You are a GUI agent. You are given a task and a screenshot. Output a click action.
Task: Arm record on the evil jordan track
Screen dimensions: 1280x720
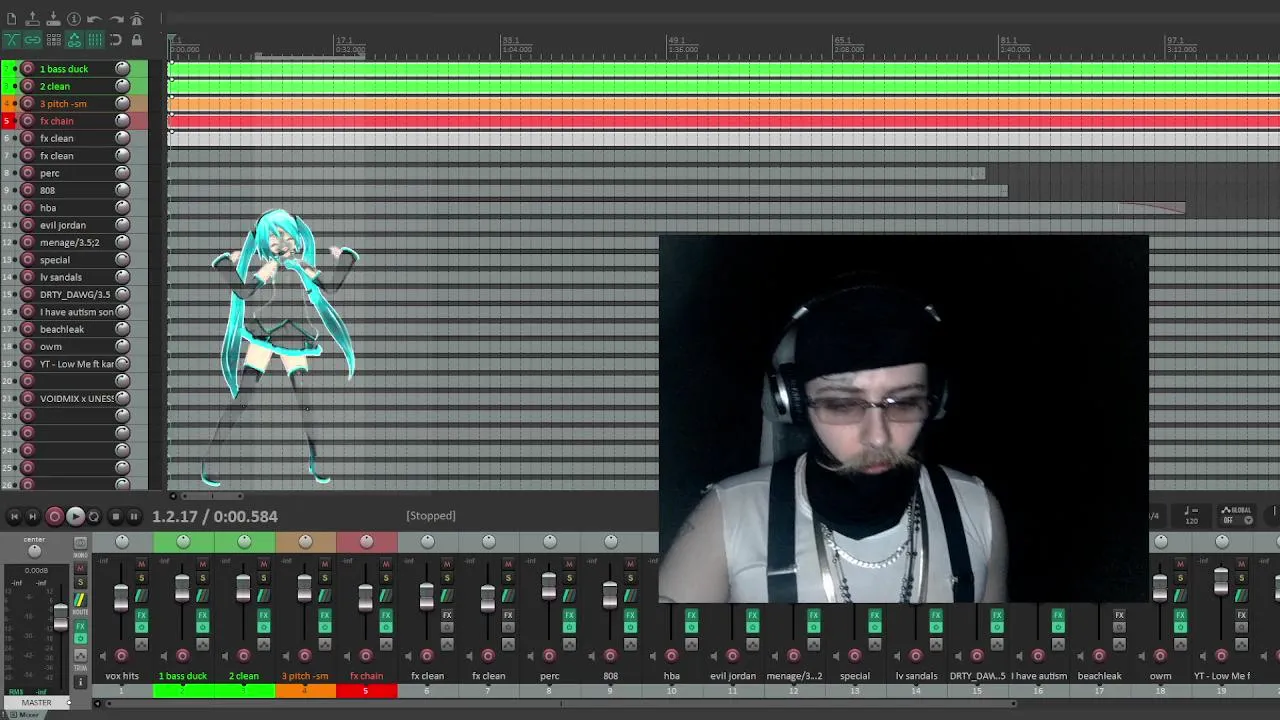pyautogui.click(x=28, y=224)
